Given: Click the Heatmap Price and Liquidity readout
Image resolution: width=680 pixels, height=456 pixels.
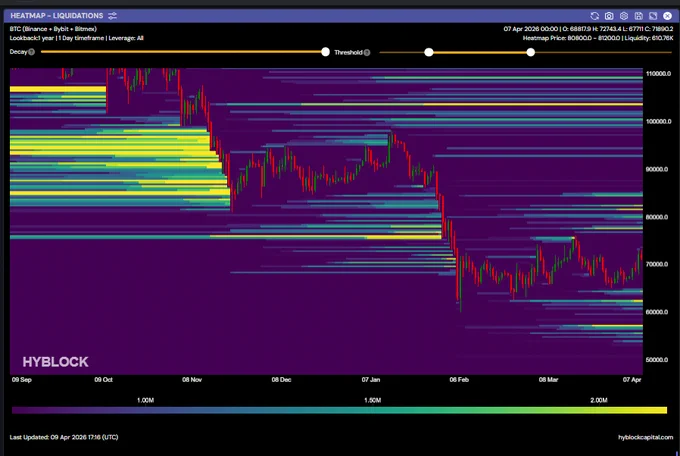Looking at the screenshot, I should point(598,38).
